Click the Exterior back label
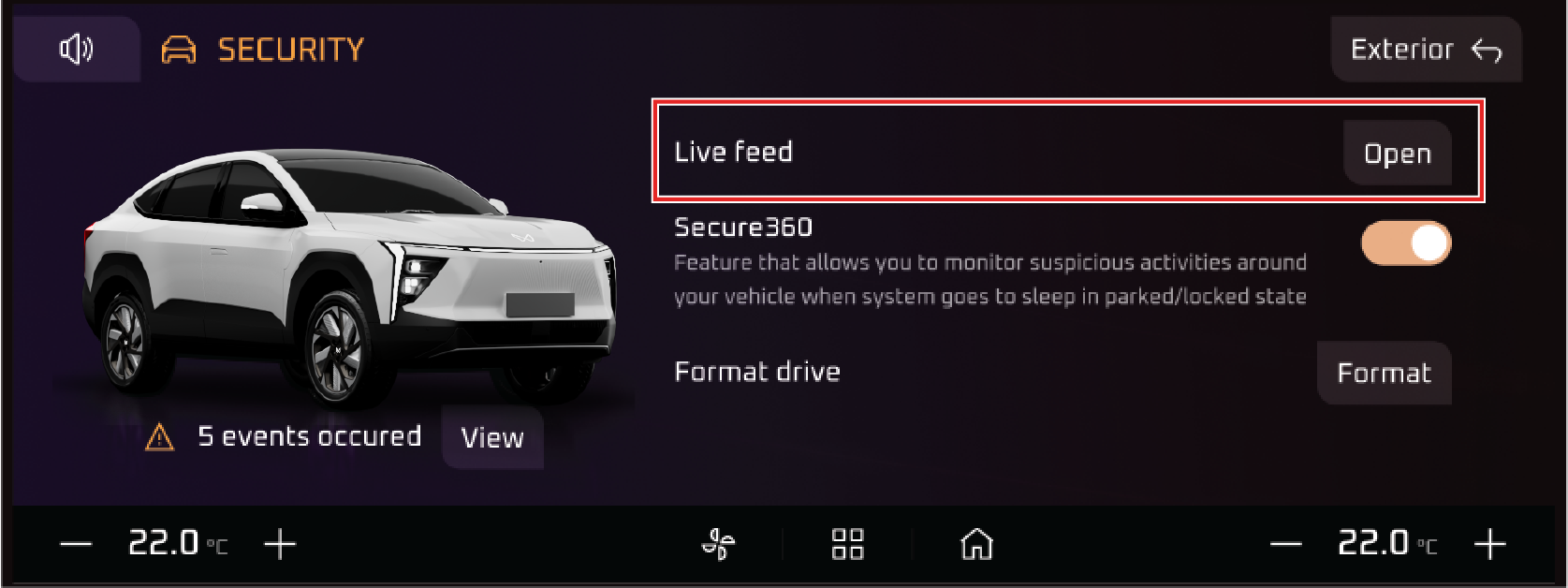The width and height of the screenshot is (1568, 588). coord(1402,50)
